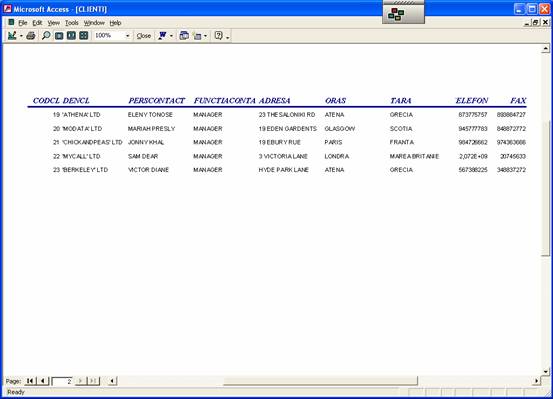
Task: Select the Zoom magnifier tool
Action: click(x=46, y=35)
